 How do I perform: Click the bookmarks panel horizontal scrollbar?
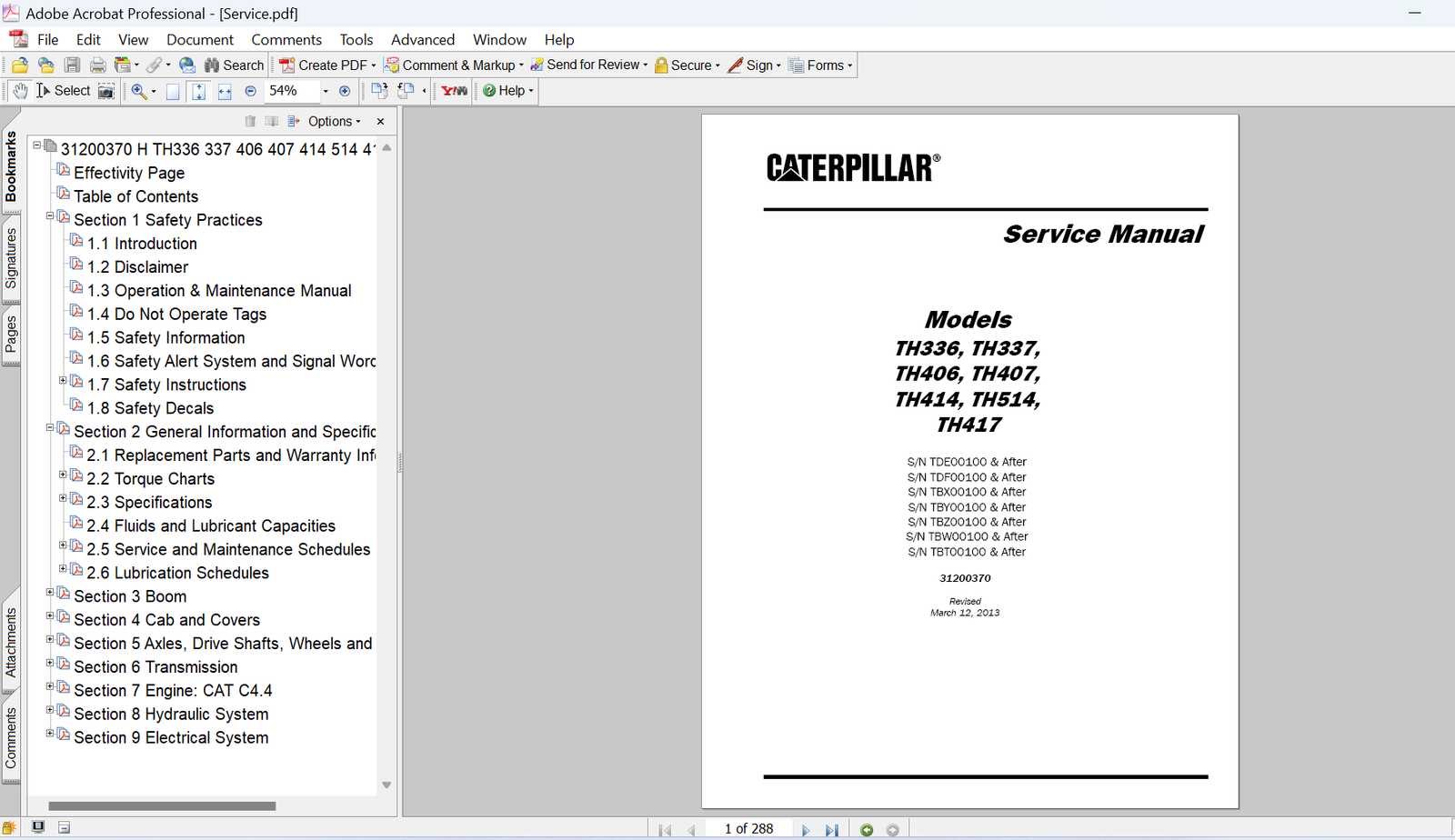(x=162, y=806)
